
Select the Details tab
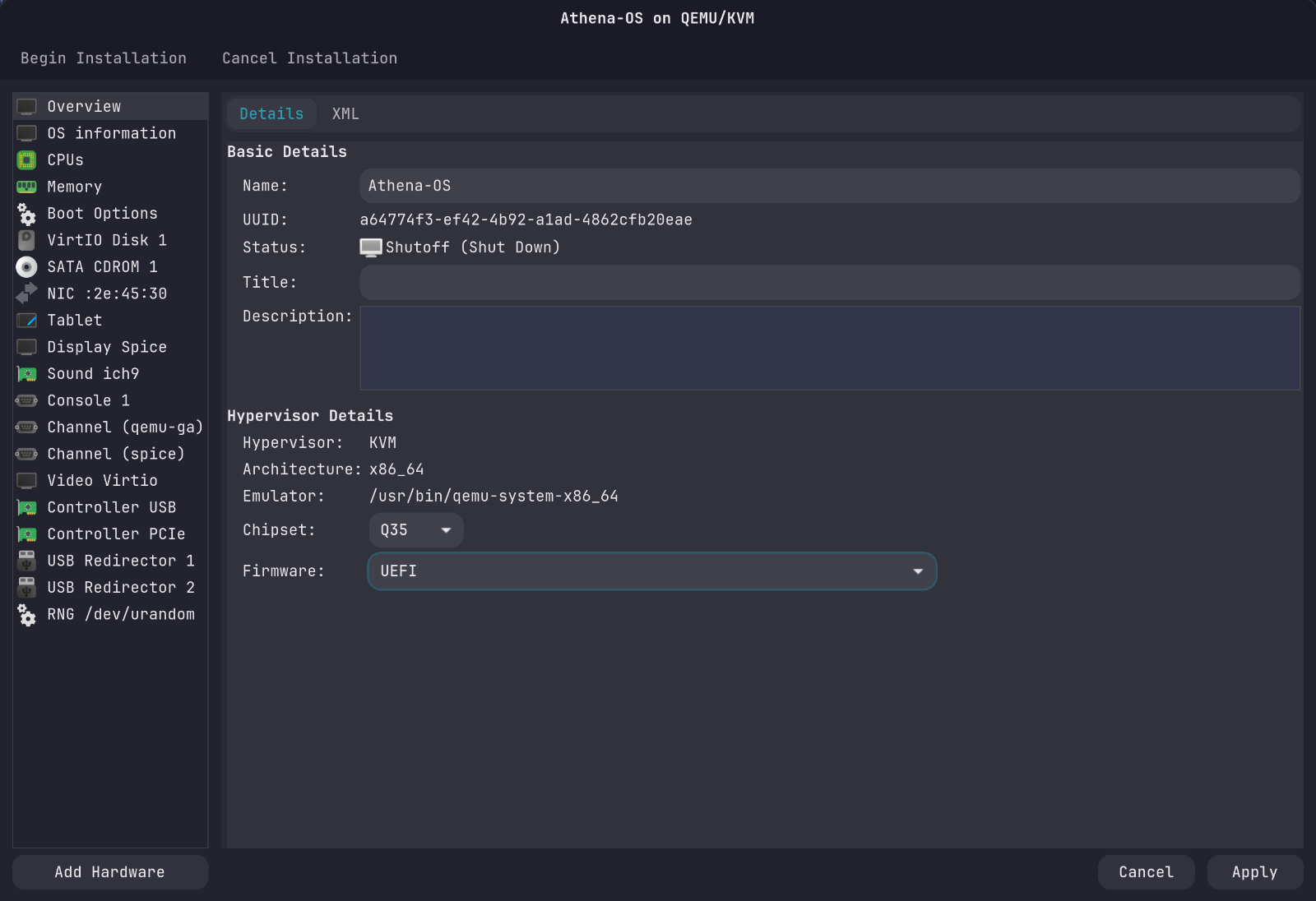271,113
